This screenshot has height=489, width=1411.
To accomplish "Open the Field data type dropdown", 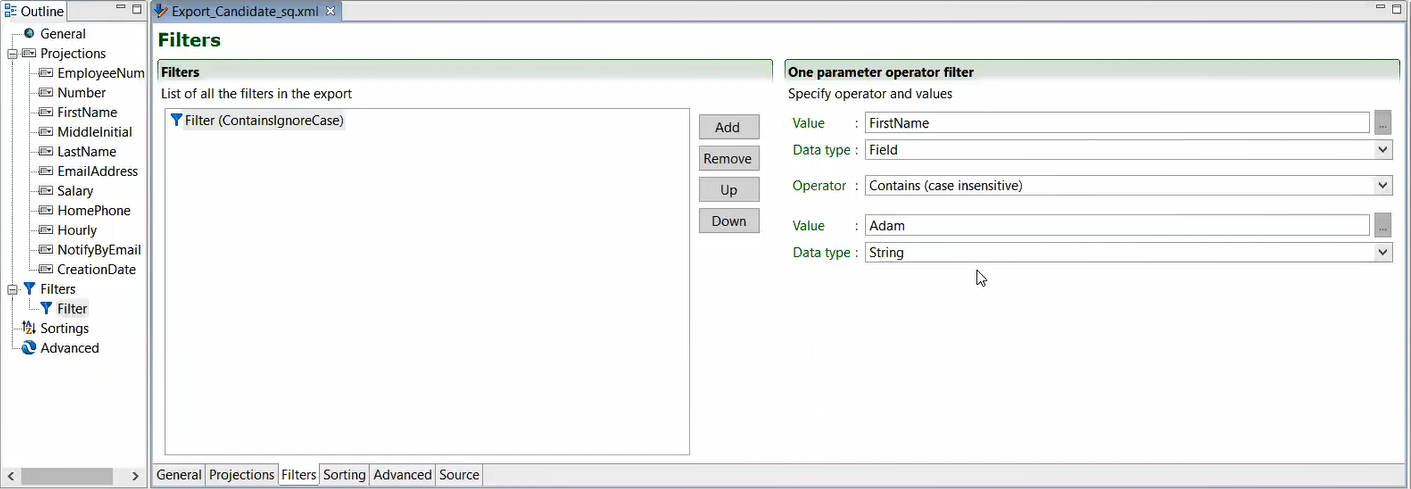I will pos(1383,150).
